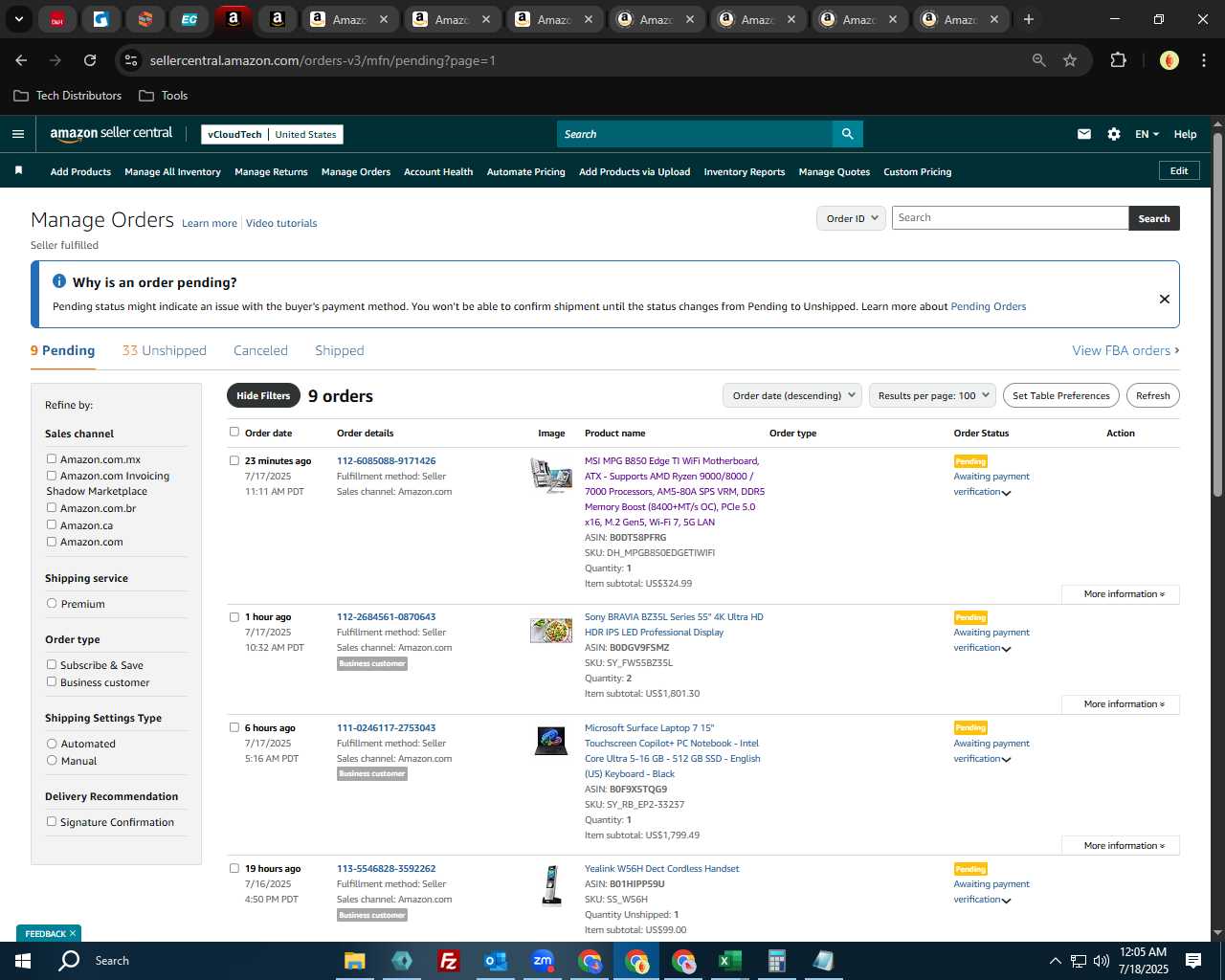Click the Windows Start button
This screenshot has width=1225, height=980.
pos(23,961)
